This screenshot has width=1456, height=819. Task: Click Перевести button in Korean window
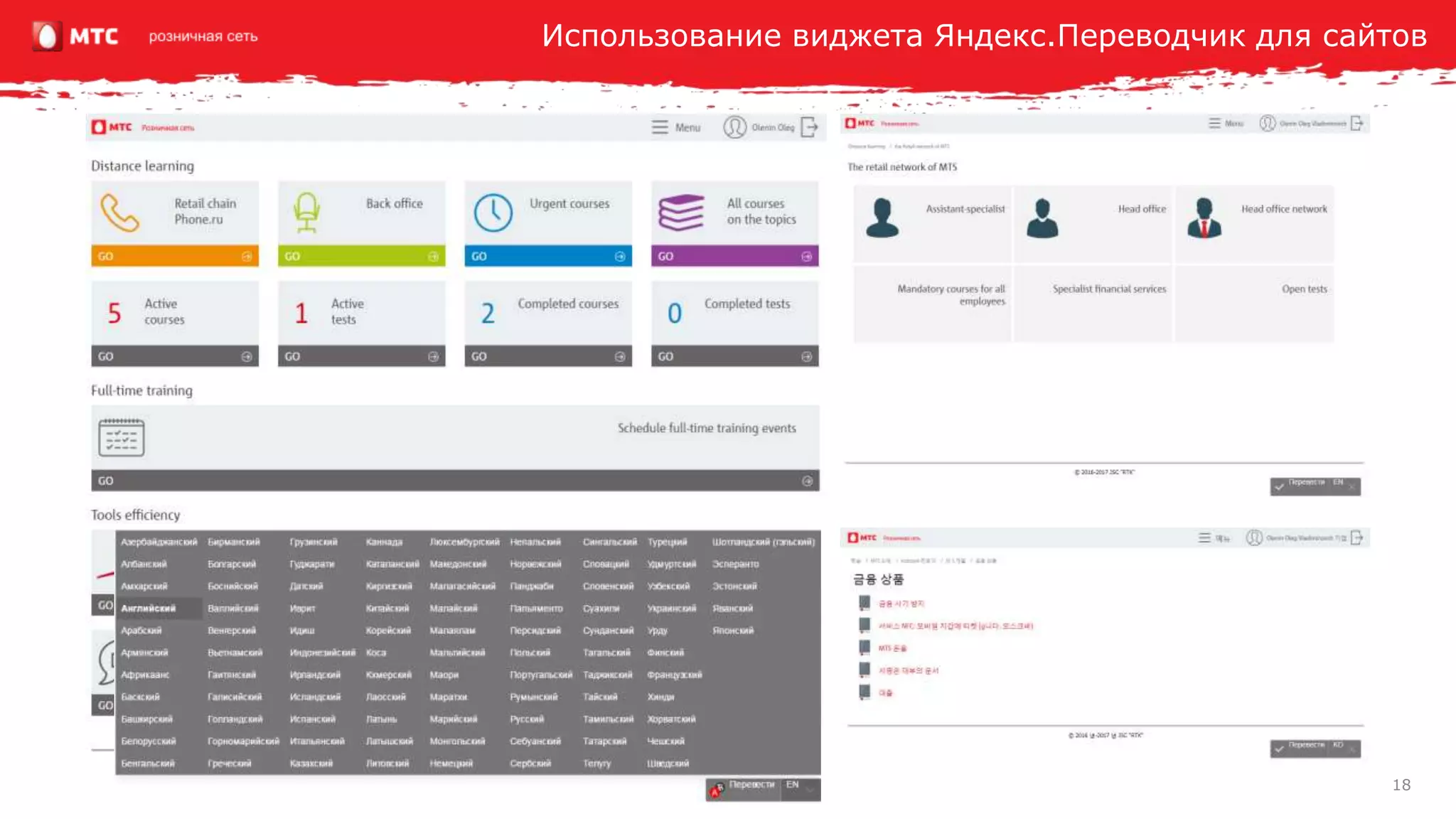1300,749
